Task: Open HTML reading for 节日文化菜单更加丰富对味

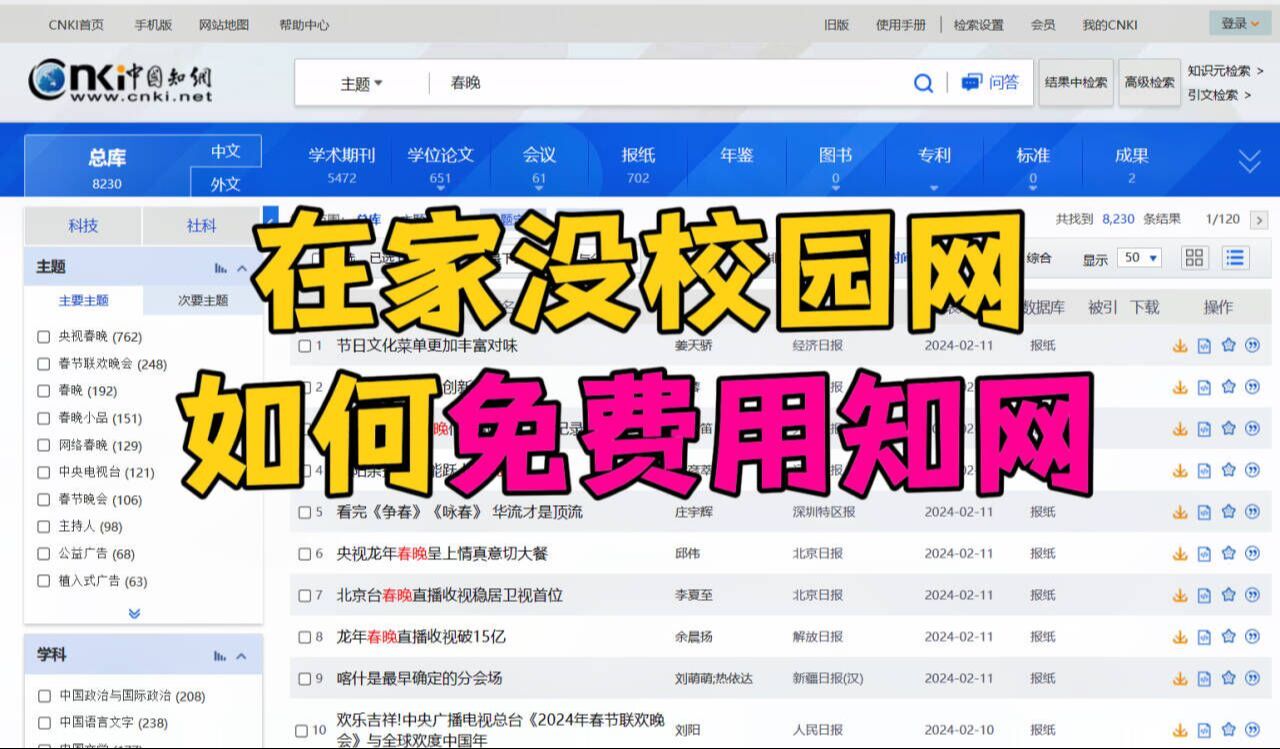Action: (x=1204, y=346)
